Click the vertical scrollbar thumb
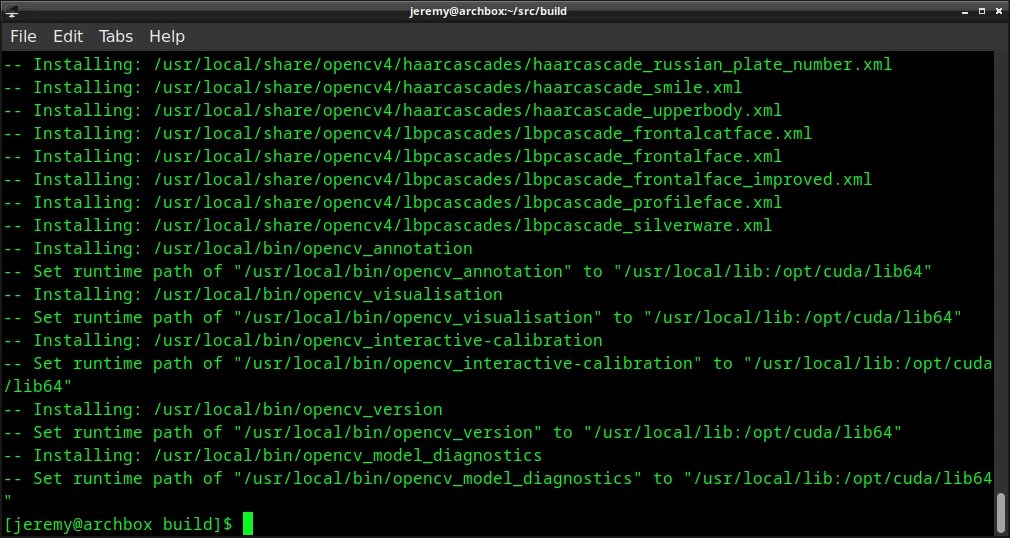This screenshot has width=1010, height=538. coord(1000,511)
